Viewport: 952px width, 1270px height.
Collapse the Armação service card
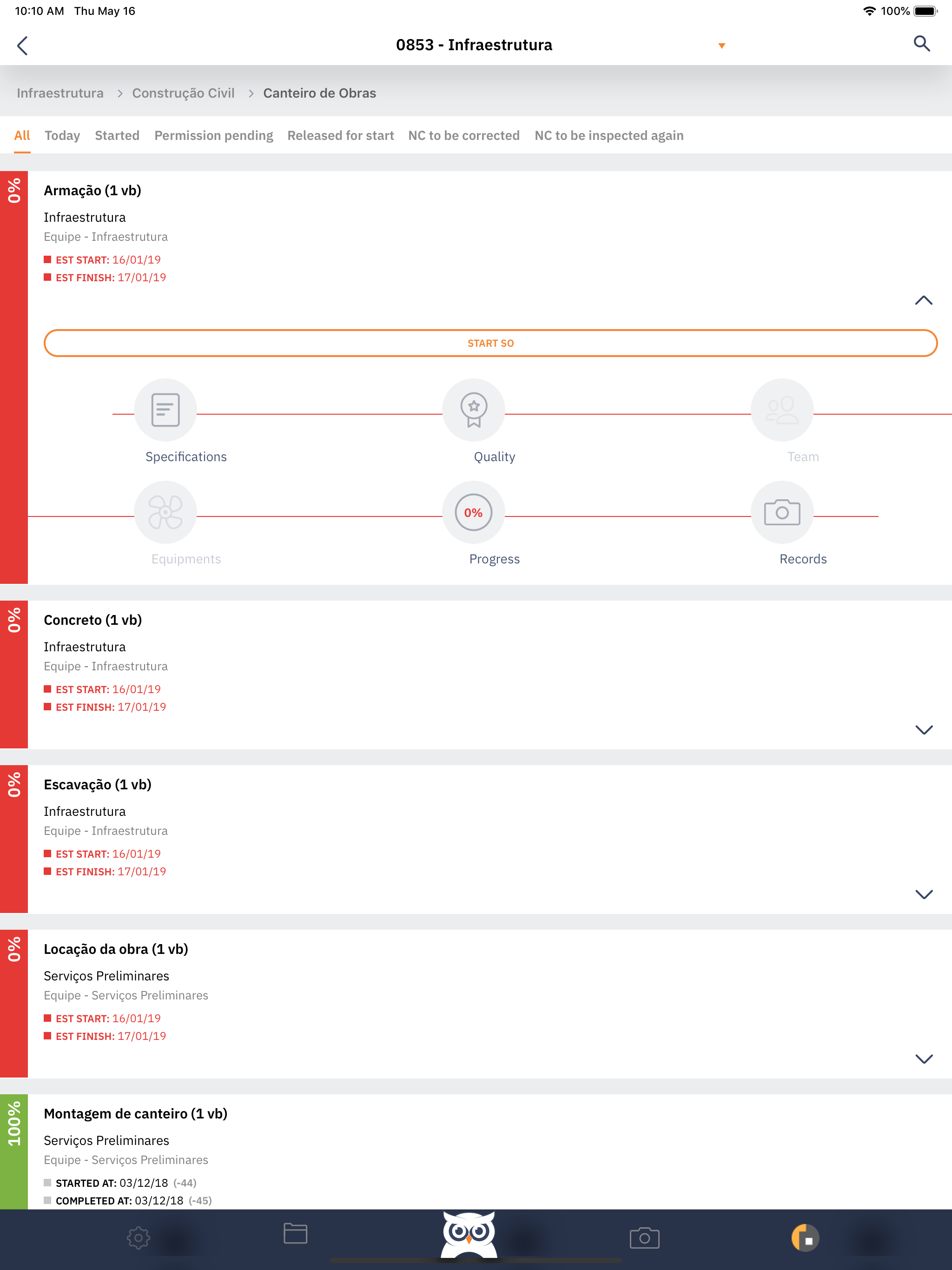tap(923, 300)
